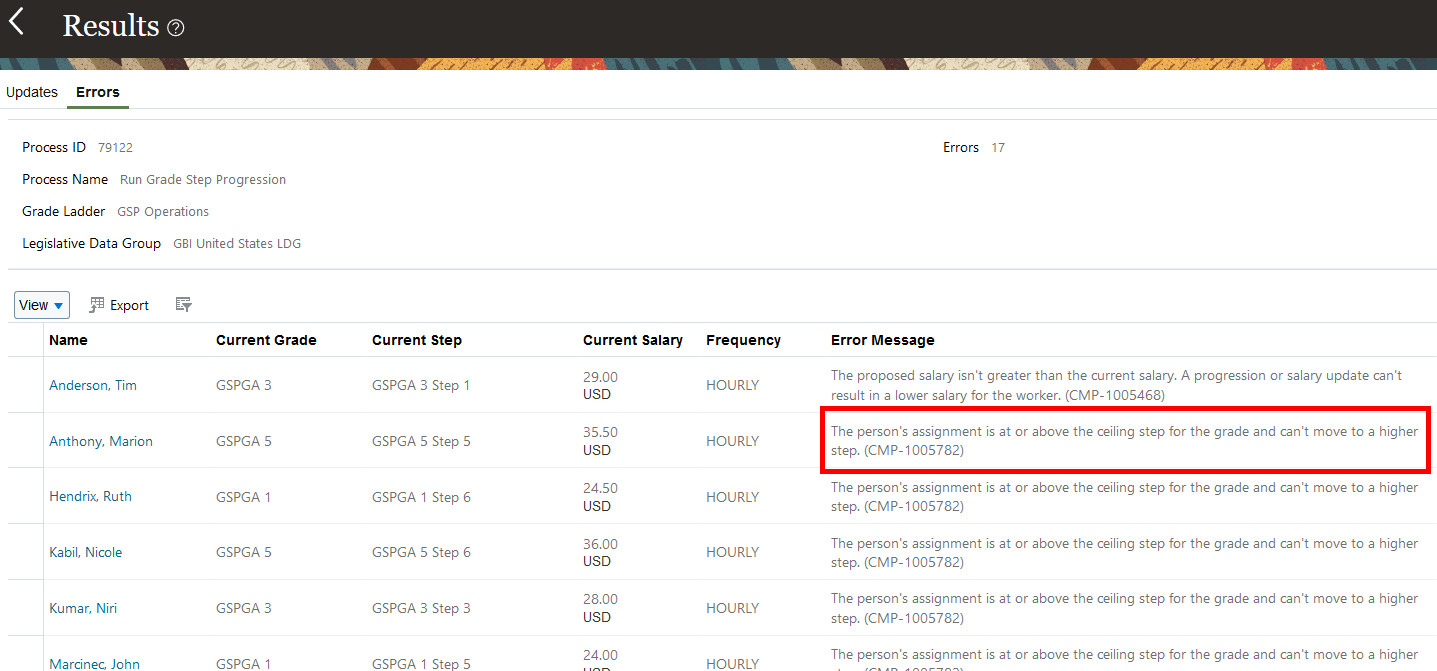Open Kabil, Nicole worker link
Image resolution: width=1437 pixels, height=671 pixels.
coord(86,552)
